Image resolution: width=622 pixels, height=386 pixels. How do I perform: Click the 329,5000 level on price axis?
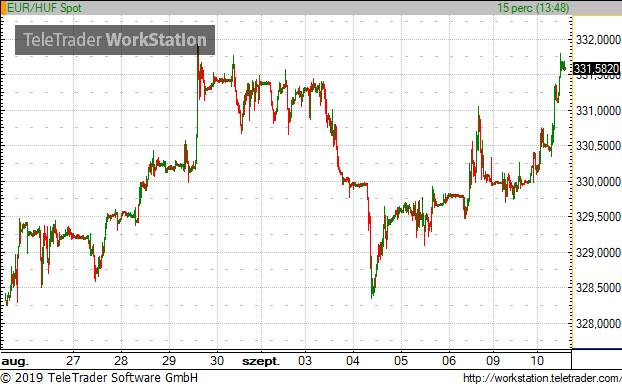tap(598, 217)
